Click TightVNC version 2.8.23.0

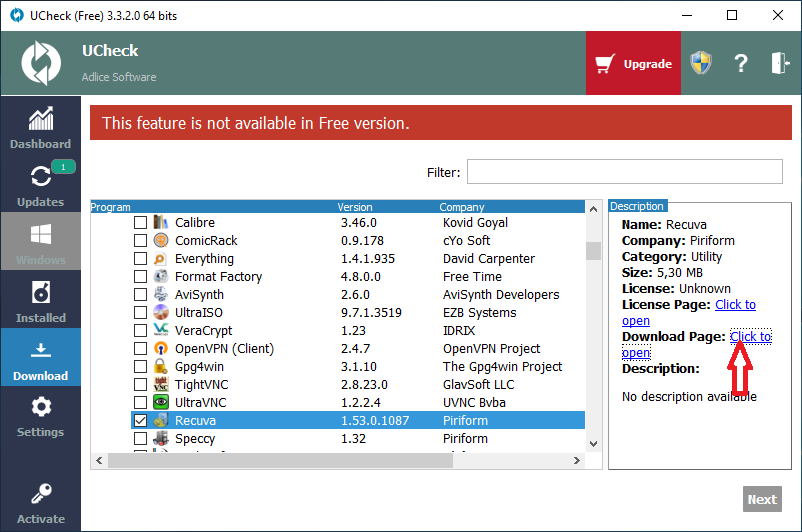pyautogui.click(x=364, y=385)
